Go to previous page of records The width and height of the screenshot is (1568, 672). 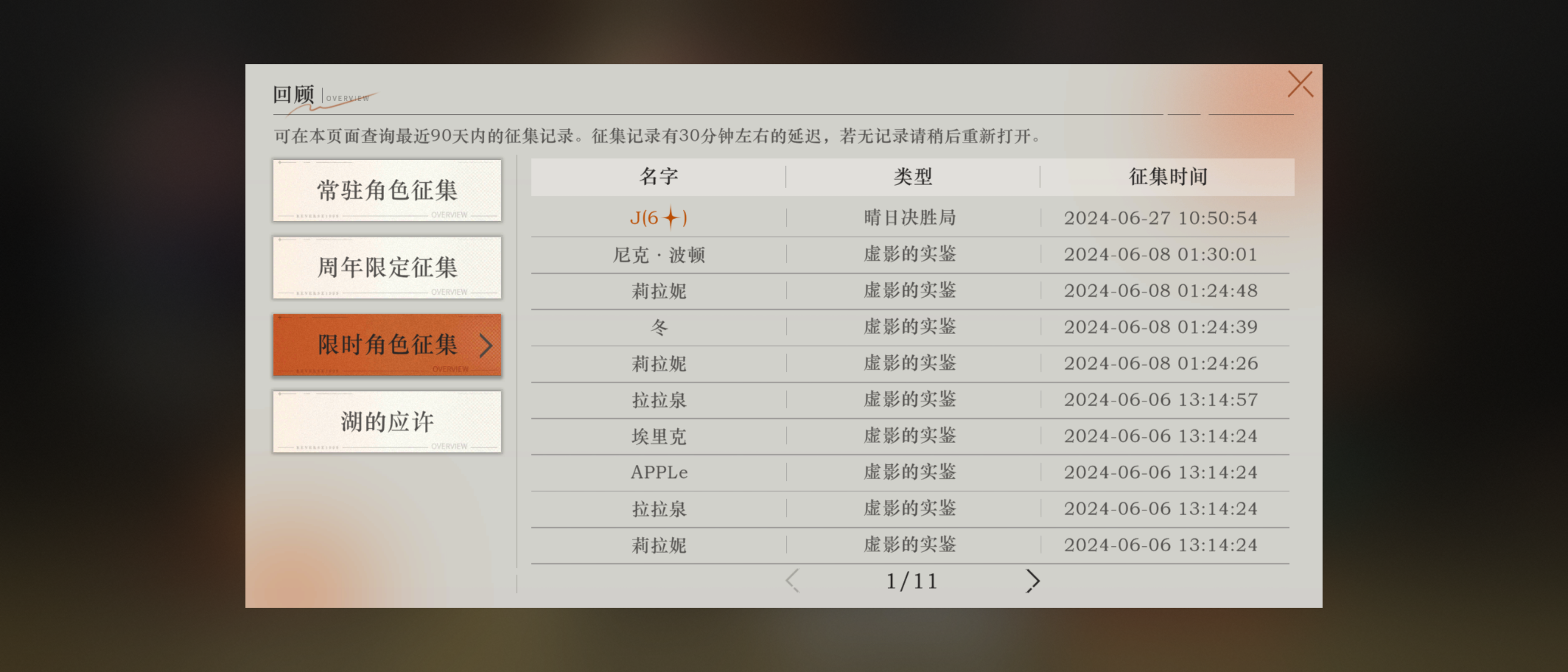pos(792,581)
